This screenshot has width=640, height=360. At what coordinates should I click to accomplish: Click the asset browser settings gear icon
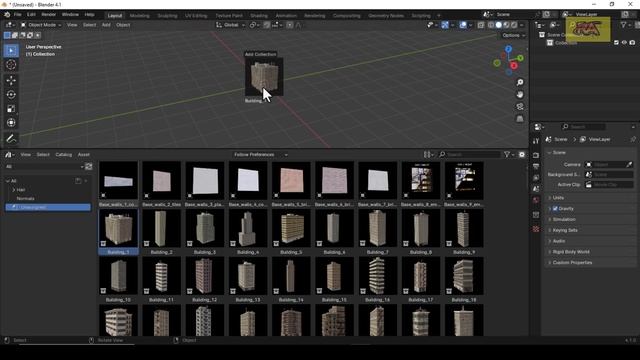[x=522, y=155]
